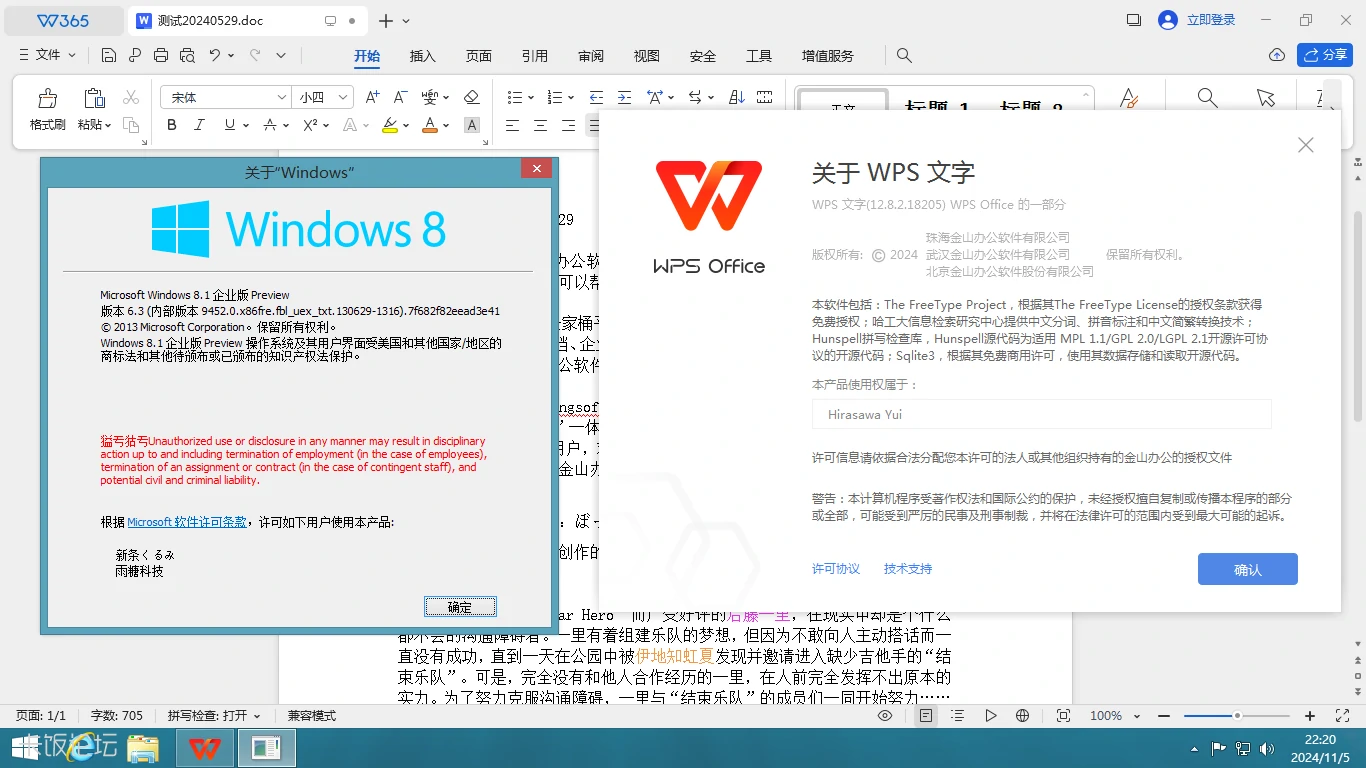Click OK (确定) in the Windows about dialog

459,606
